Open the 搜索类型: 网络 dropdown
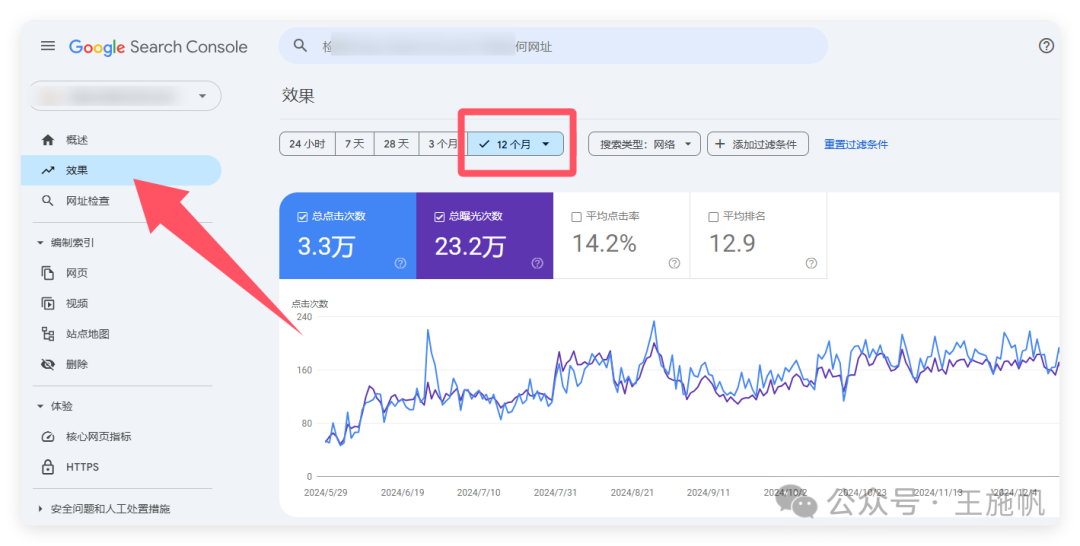The width and height of the screenshot is (1080, 546). pyautogui.click(x=644, y=144)
